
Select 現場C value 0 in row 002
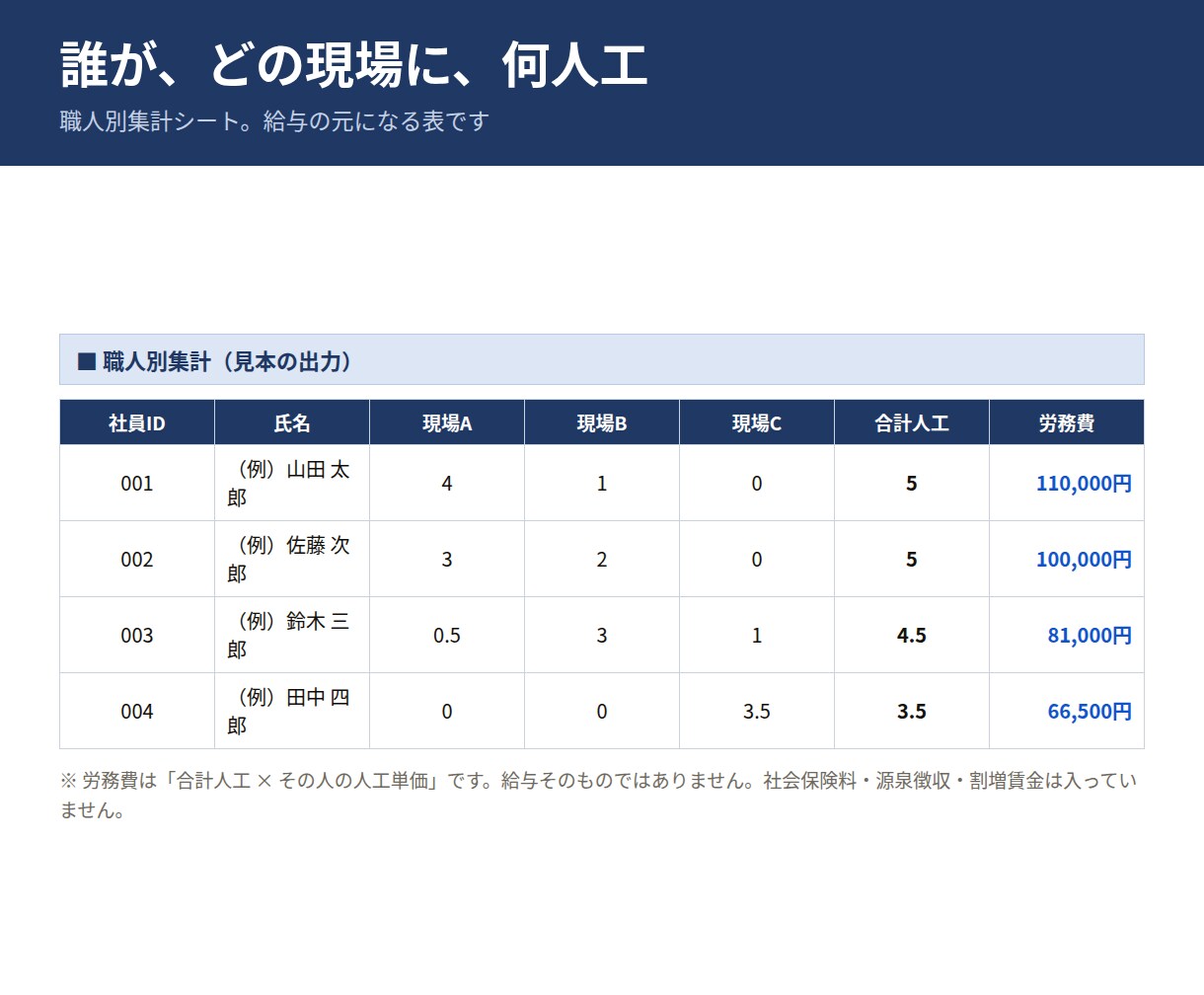pos(757,560)
